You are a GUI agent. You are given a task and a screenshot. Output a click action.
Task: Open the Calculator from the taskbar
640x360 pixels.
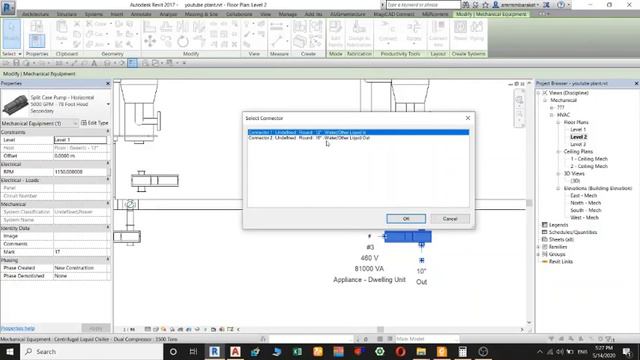click(x=462, y=351)
